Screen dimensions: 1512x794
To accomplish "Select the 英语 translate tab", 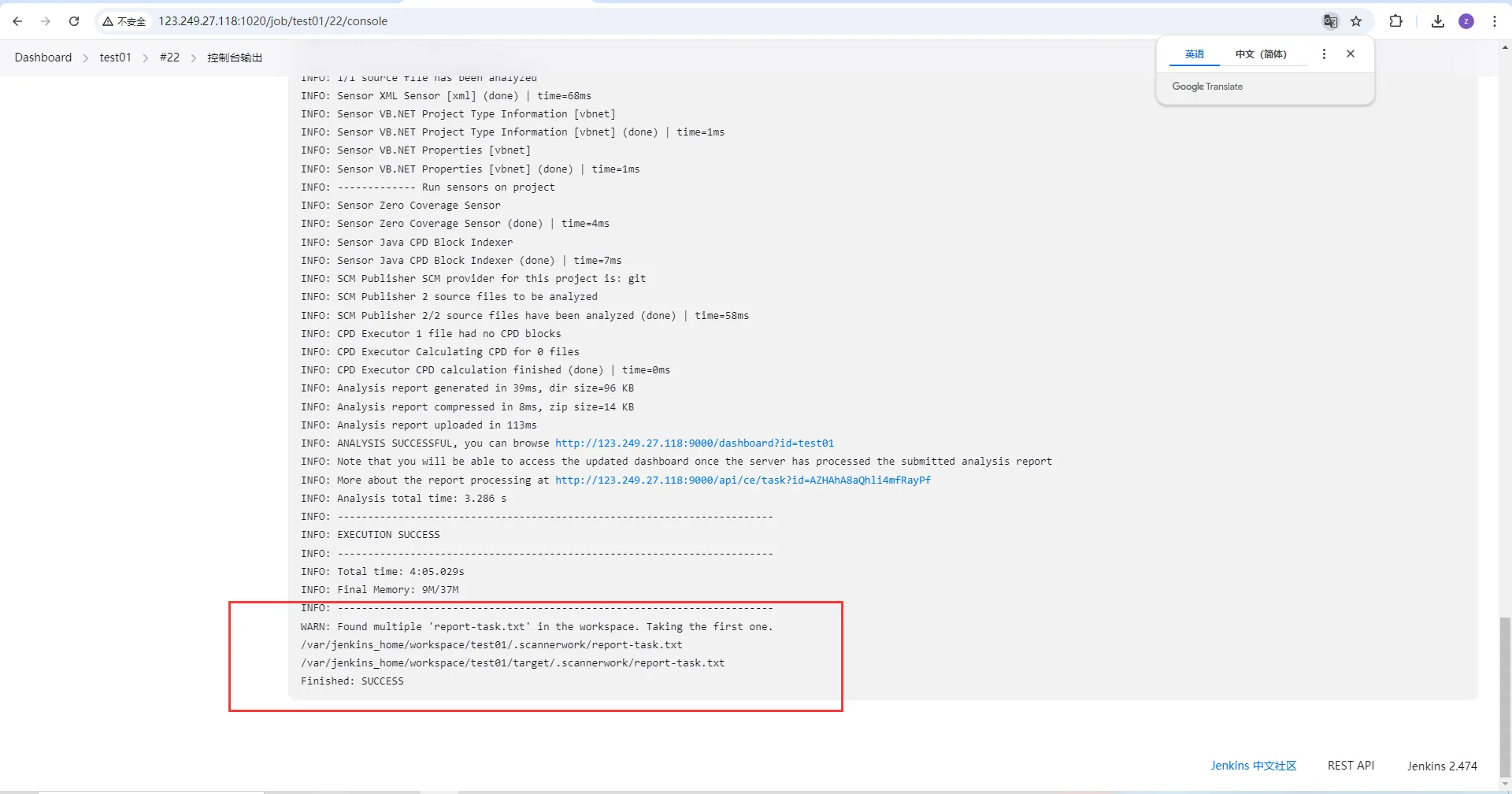I will [x=1195, y=54].
